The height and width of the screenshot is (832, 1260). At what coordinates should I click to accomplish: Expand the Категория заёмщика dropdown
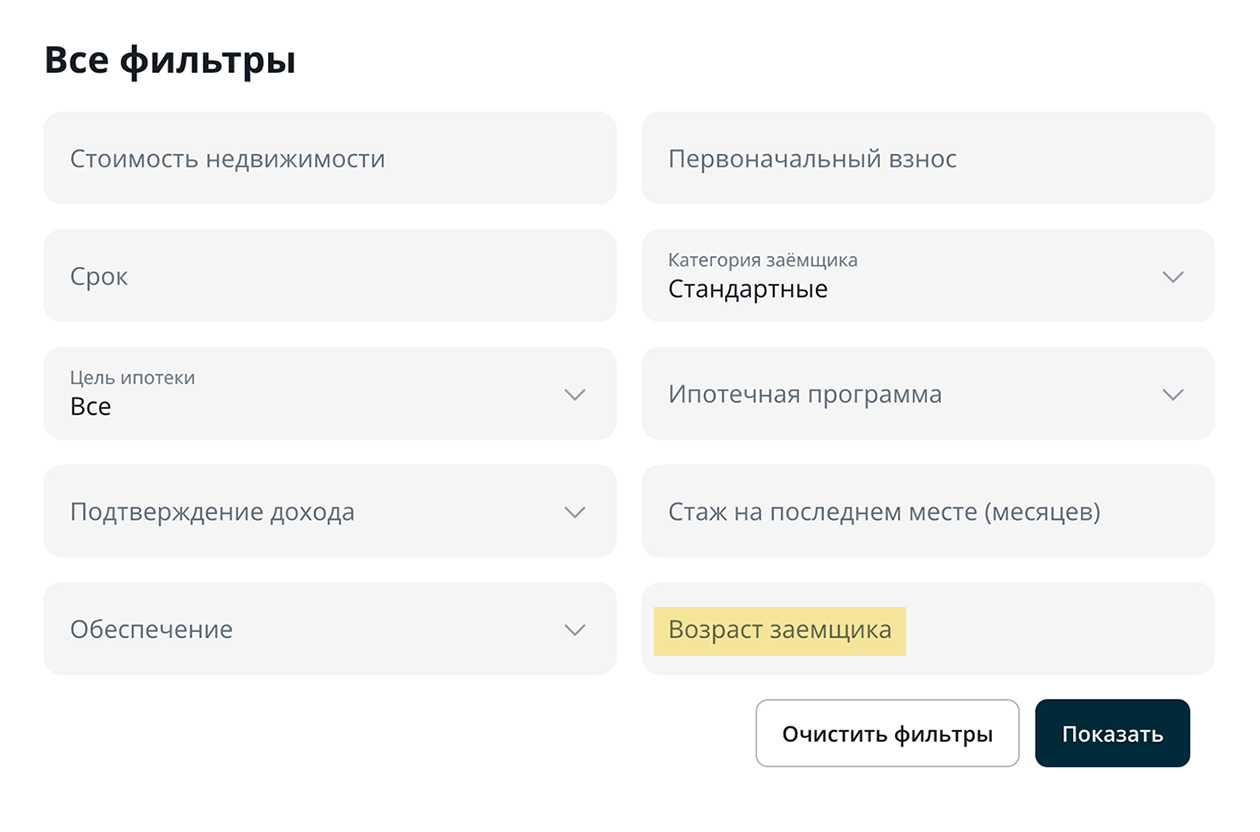(x=928, y=276)
